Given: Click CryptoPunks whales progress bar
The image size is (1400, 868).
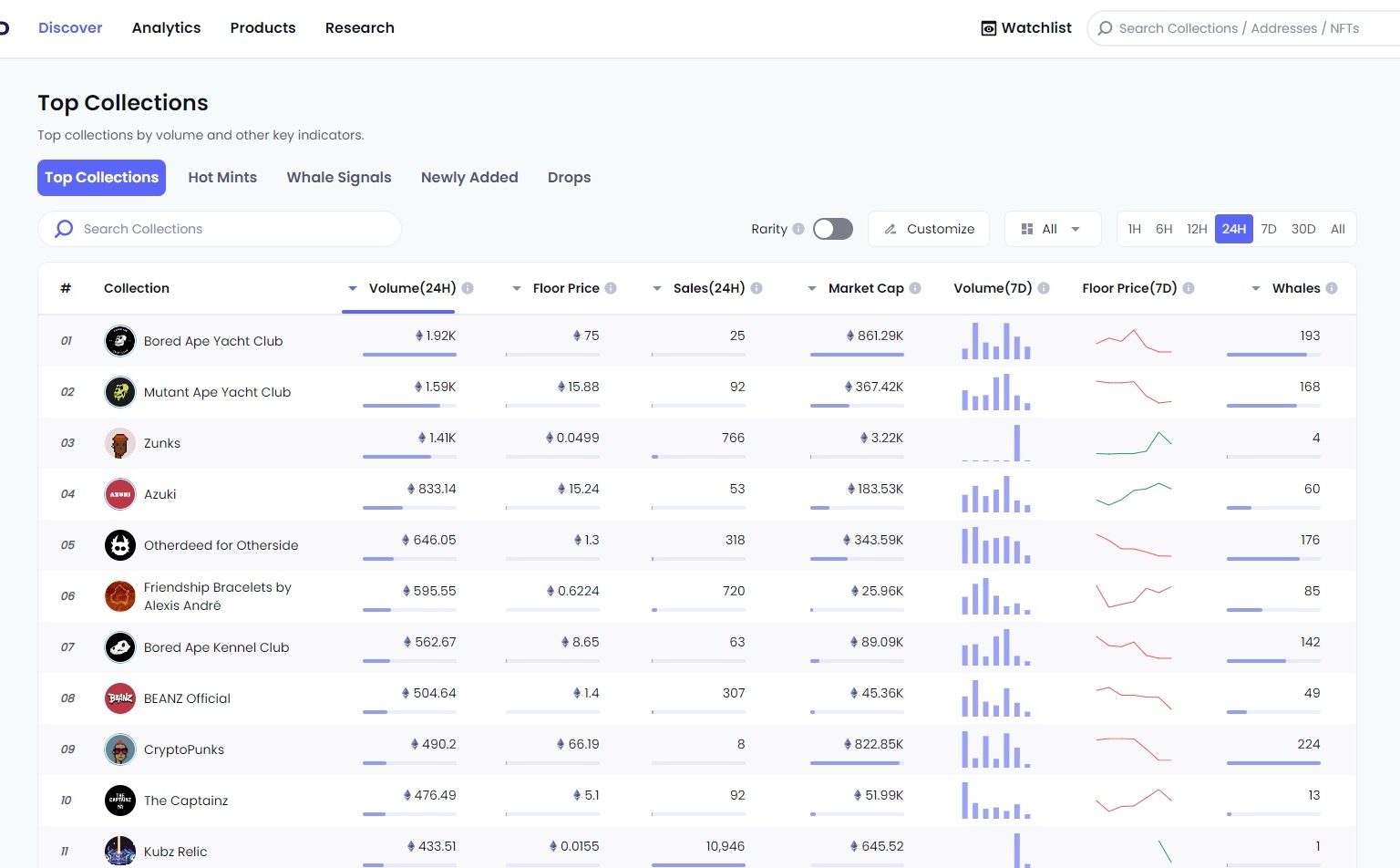Looking at the screenshot, I should tap(1273, 763).
